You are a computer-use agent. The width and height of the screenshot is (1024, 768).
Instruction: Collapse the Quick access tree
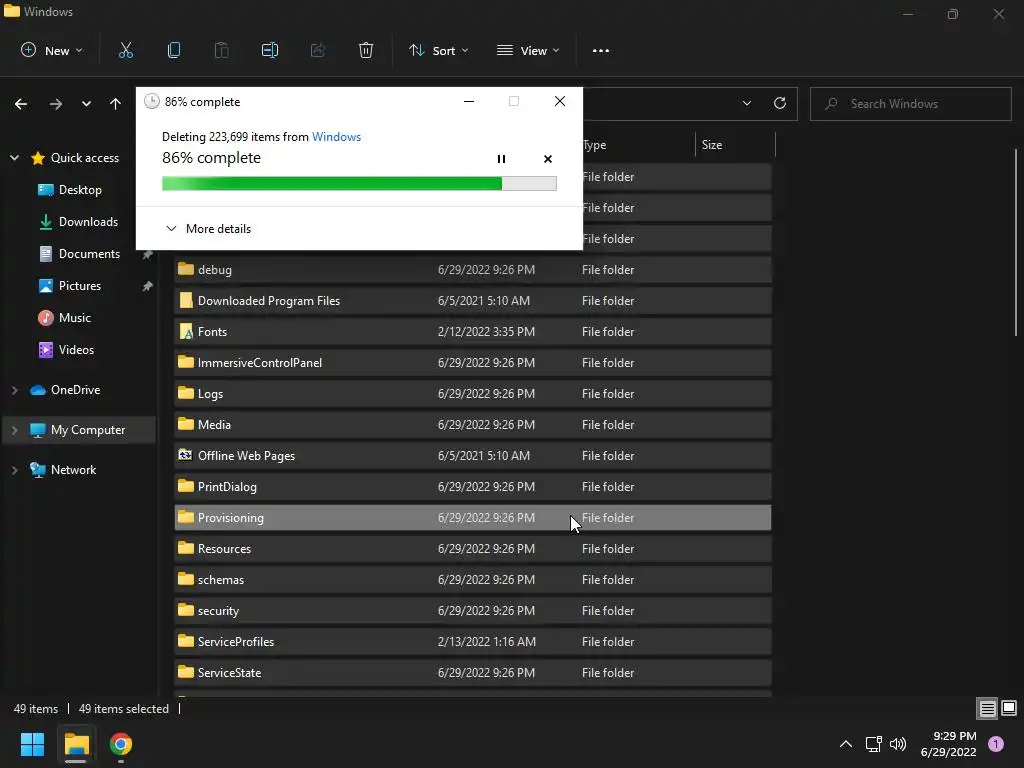click(14, 157)
